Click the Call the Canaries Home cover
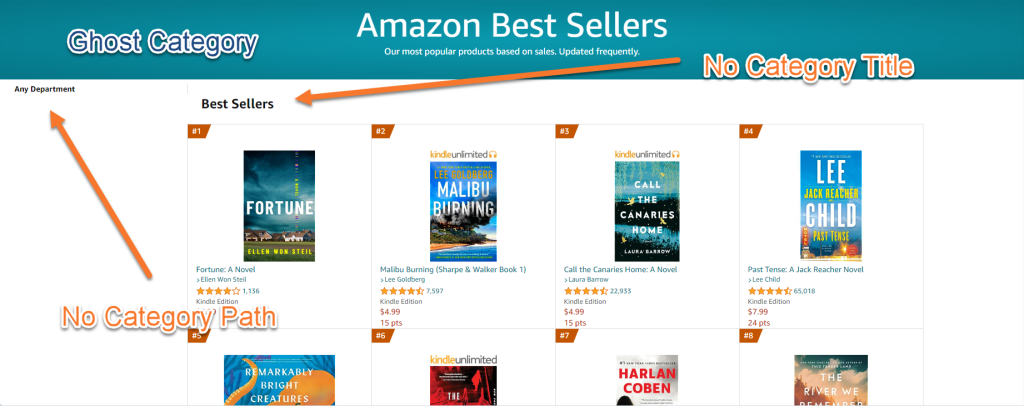1024x406 pixels. tap(646, 210)
